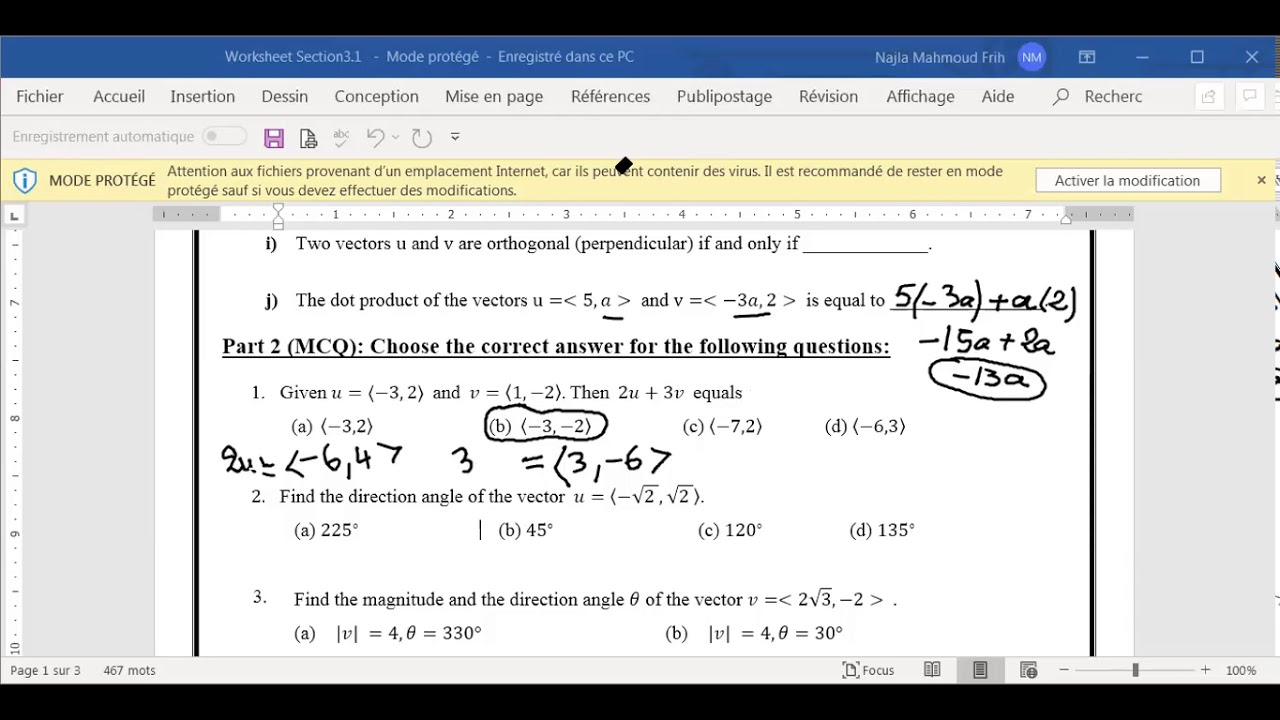Open the Insertion ribbon tab
This screenshot has height=720, width=1280.
coord(203,96)
